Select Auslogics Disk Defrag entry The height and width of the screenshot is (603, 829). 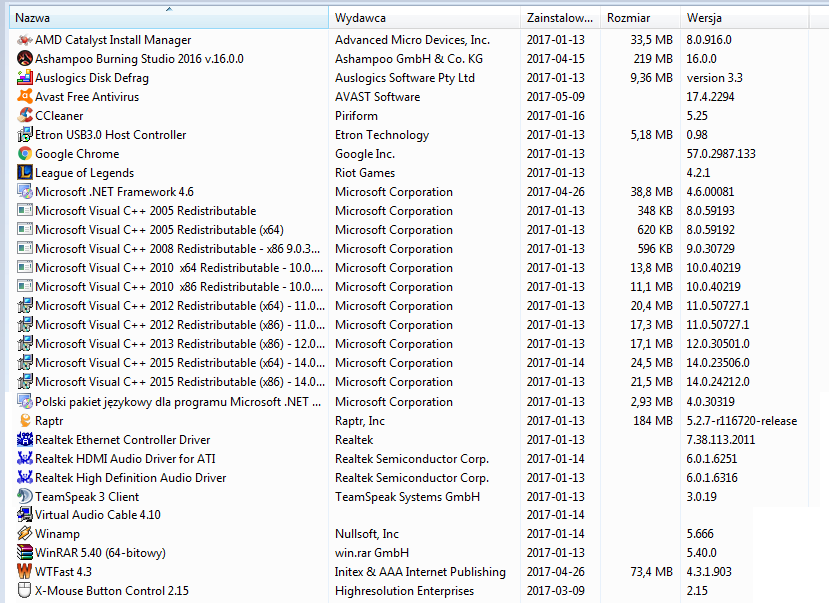tap(91, 78)
